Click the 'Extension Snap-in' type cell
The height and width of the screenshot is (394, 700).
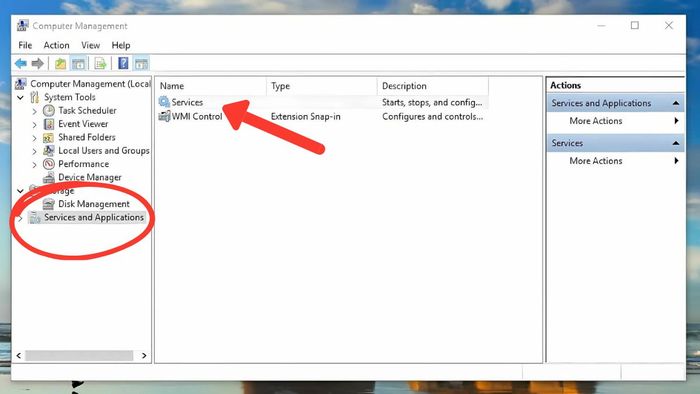[x=306, y=116]
